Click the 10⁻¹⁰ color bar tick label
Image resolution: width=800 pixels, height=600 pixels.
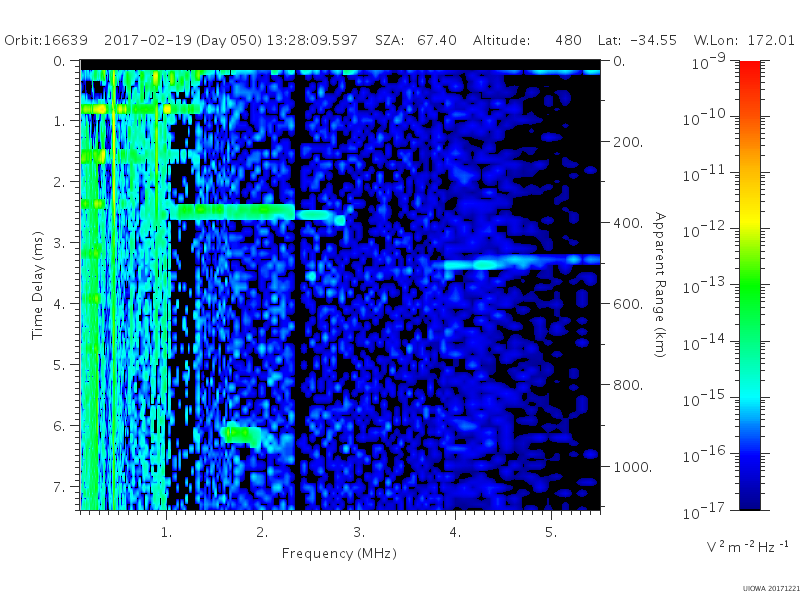704,118
